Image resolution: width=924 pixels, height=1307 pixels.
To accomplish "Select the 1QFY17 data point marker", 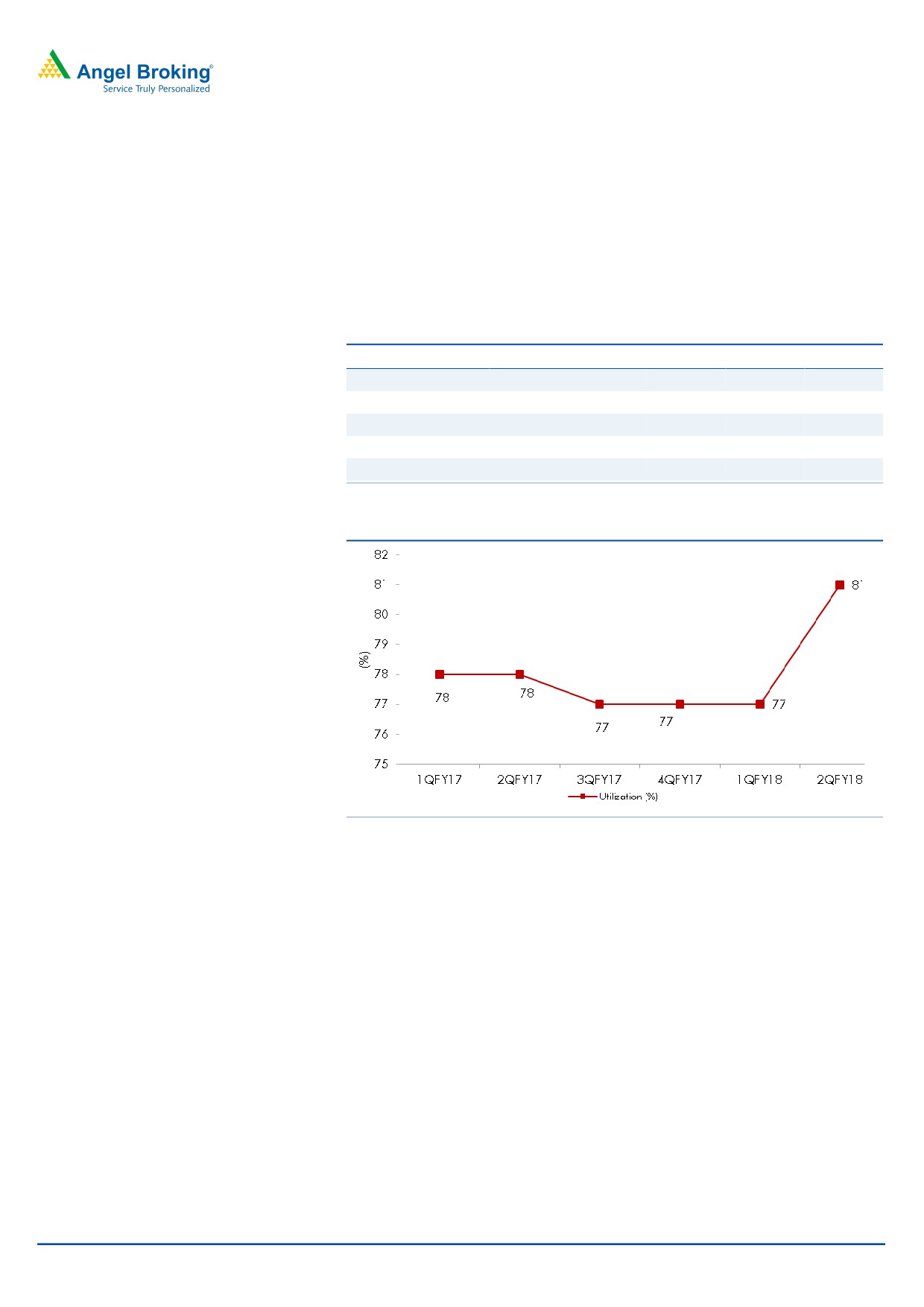I will pos(440,674).
